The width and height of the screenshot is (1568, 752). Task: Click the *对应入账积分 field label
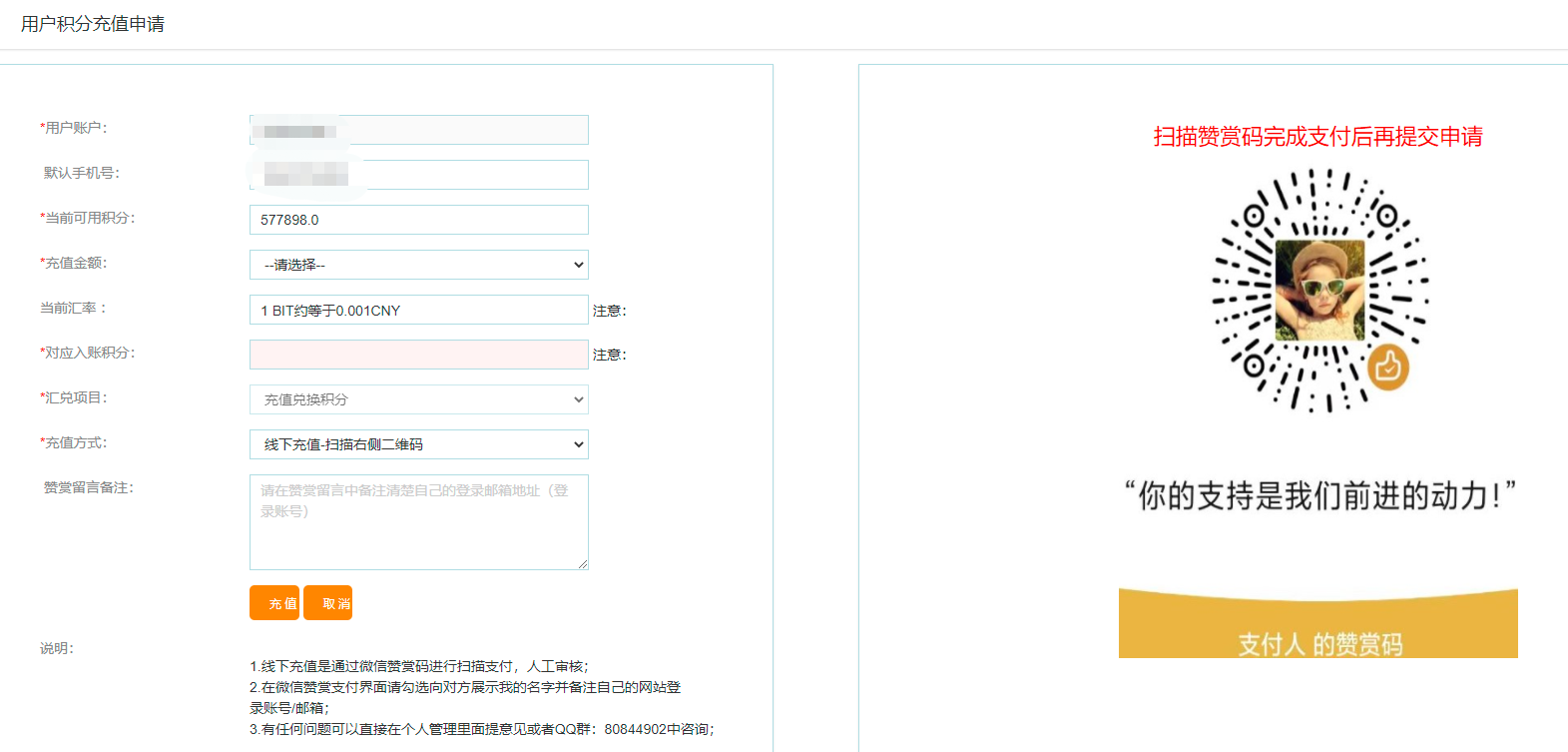(x=88, y=353)
